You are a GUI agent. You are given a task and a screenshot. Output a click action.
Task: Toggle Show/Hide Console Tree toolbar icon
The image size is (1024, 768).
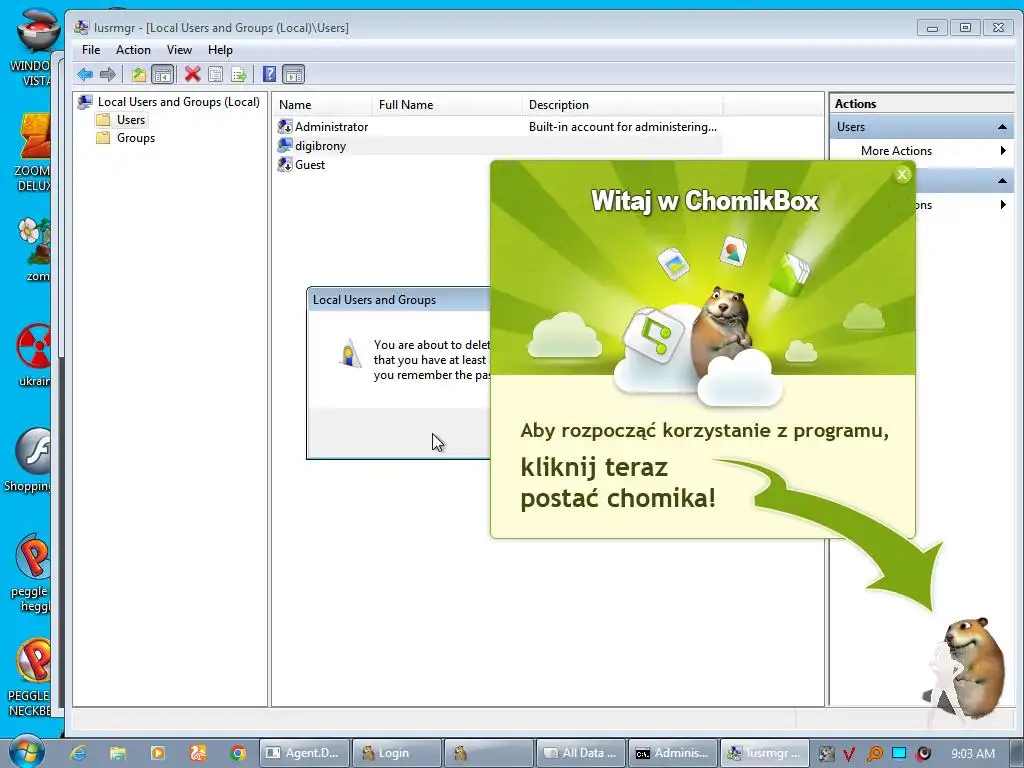pos(162,74)
